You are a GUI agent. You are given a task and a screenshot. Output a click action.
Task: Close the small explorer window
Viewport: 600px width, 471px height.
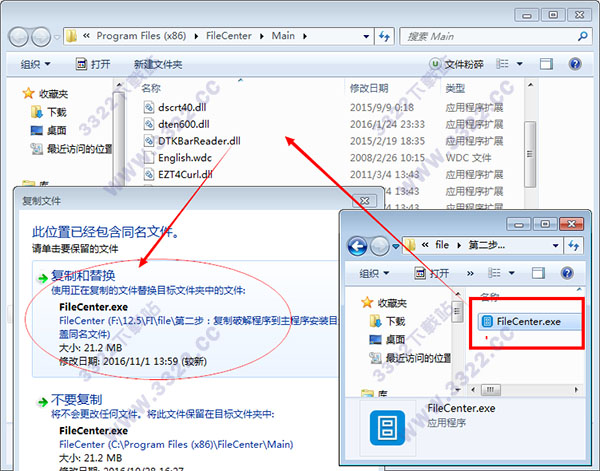pos(571,224)
